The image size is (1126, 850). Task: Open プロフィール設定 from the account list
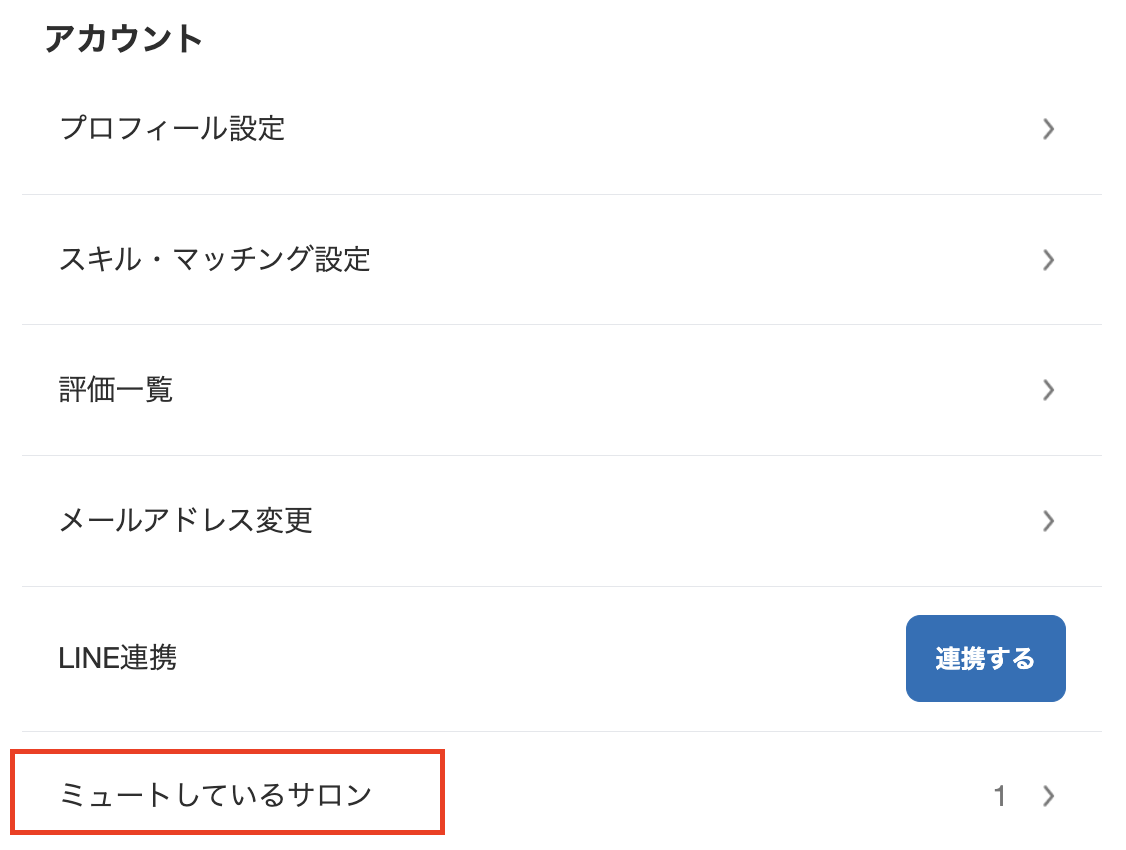pos(170,129)
